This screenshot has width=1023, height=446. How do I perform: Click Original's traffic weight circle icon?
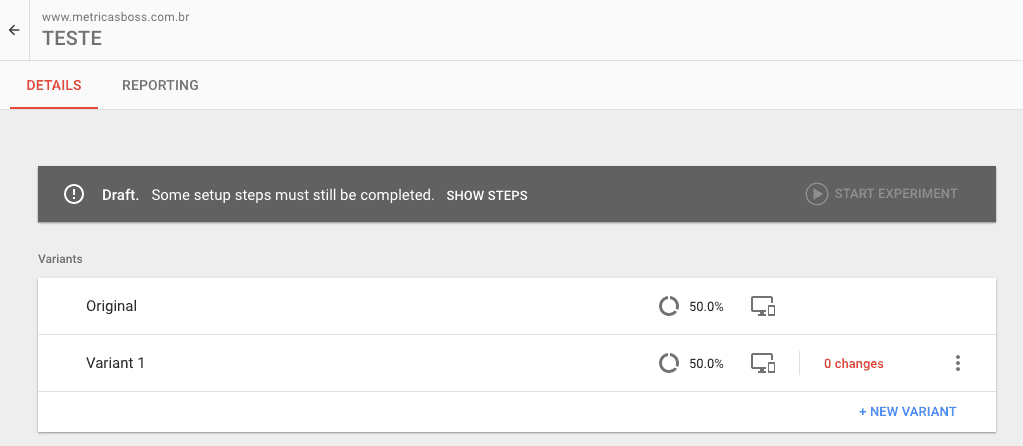click(669, 306)
